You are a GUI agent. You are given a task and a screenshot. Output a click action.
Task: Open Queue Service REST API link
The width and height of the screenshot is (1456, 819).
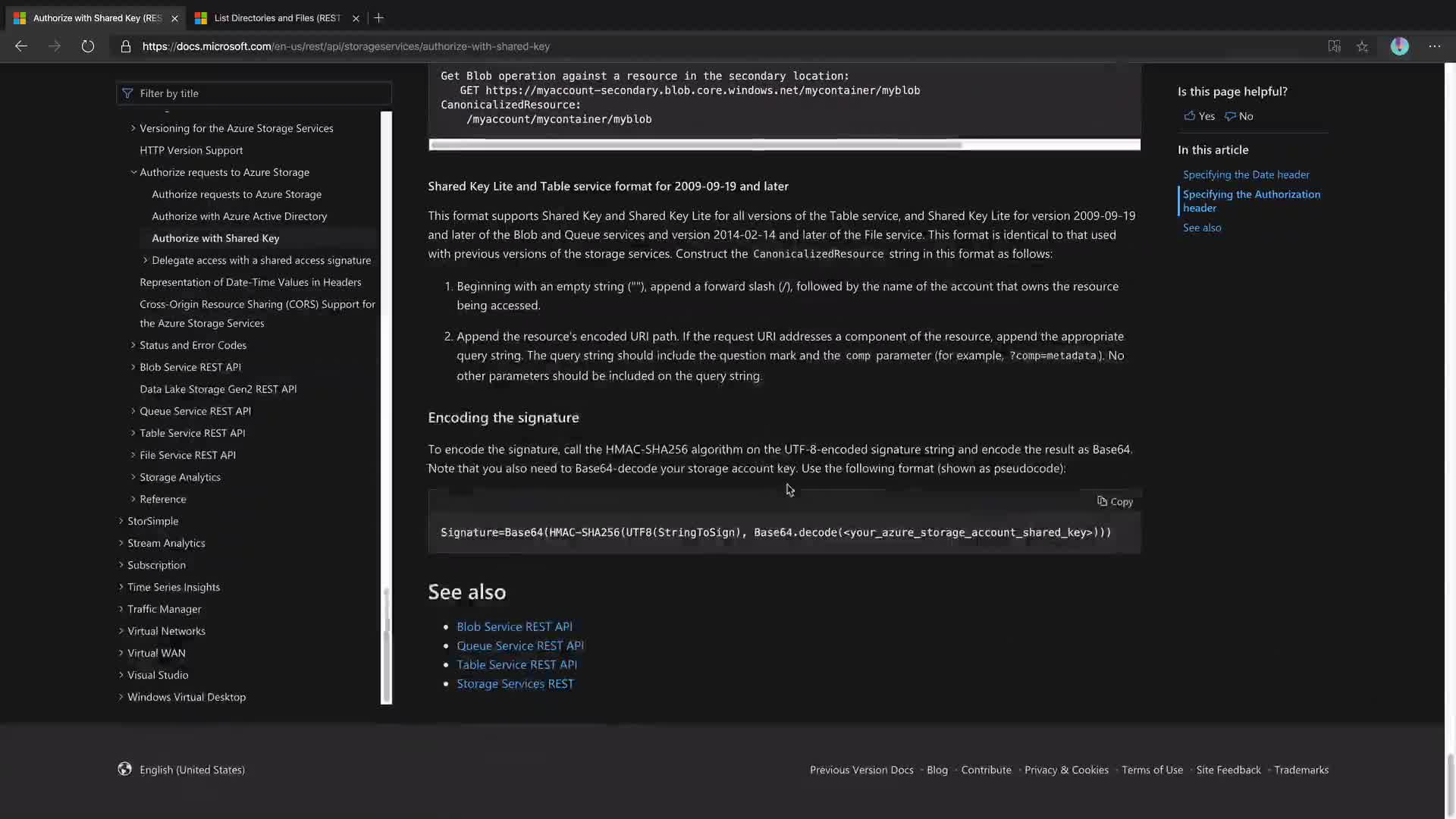519,645
